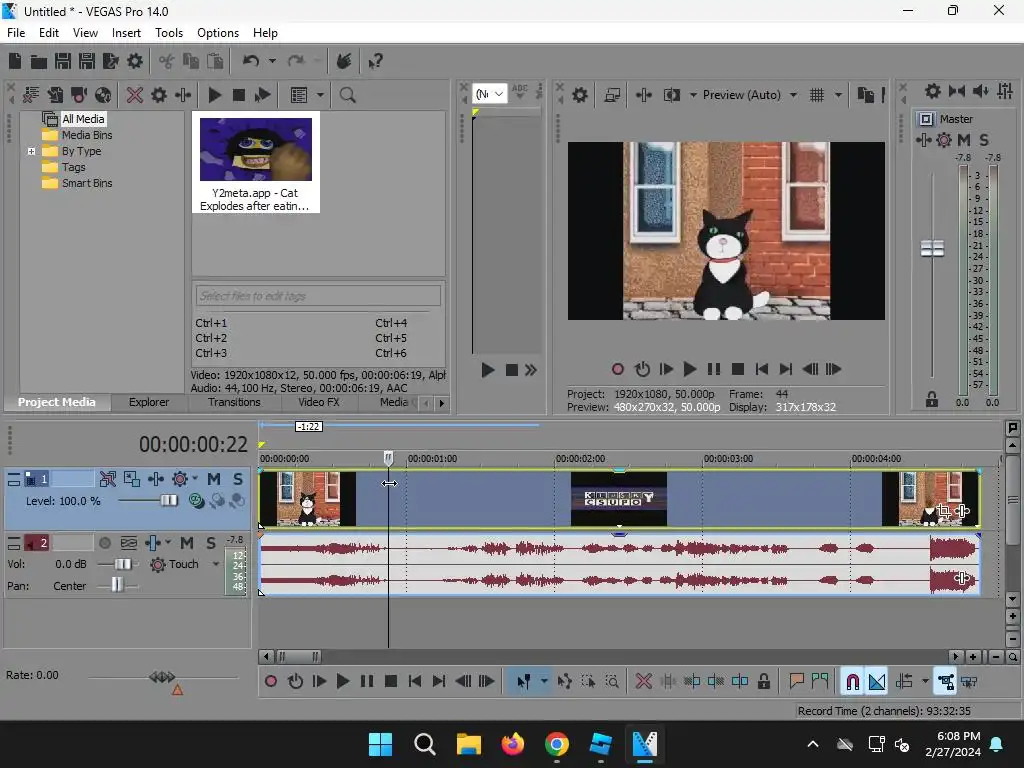The image size is (1024, 768).
Task: Expand the By Type tree node
Action: click(31, 152)
